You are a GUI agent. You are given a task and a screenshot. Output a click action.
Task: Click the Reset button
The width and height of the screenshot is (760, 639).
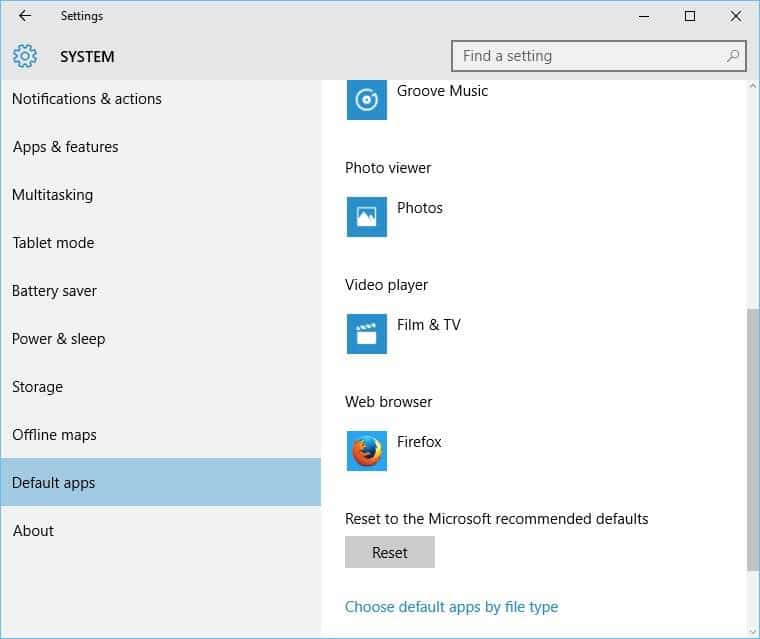(390, 552)
